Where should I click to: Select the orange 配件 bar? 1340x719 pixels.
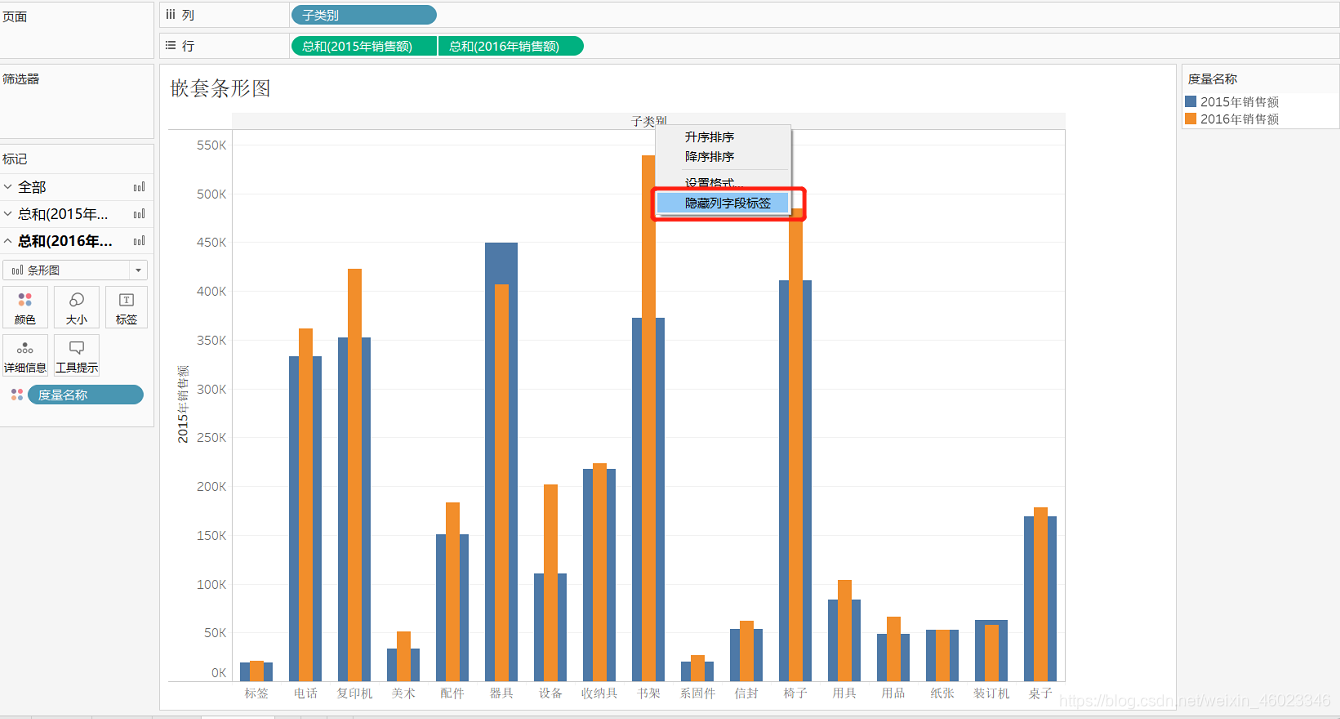[x=452, y=592]
